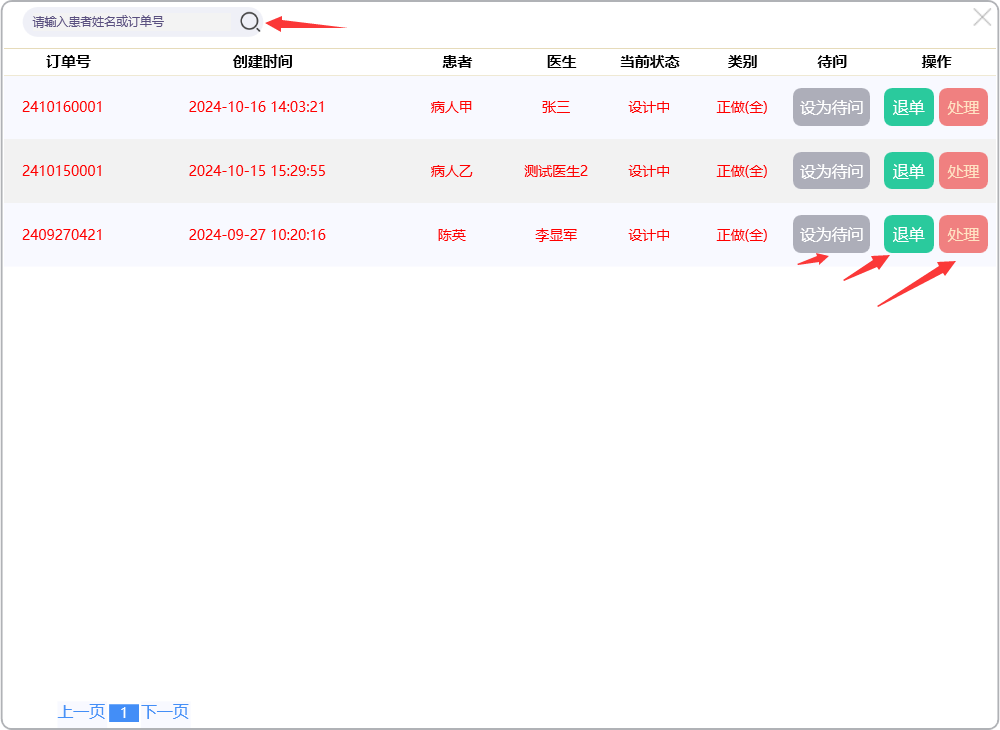Set order 2410160001 as pending inquiry
1000x730 pixels.
pos(831,107)
